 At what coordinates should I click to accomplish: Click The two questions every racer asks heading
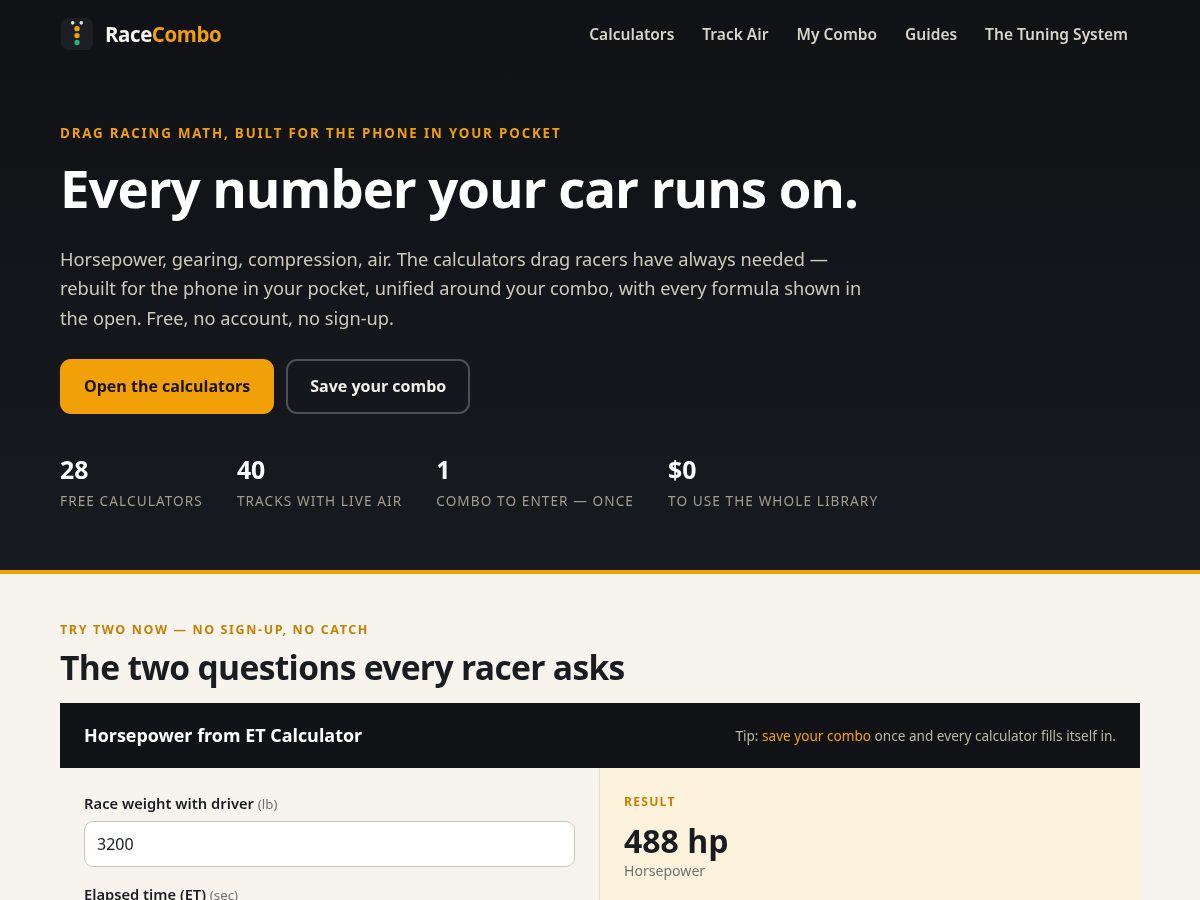[342, 668]
